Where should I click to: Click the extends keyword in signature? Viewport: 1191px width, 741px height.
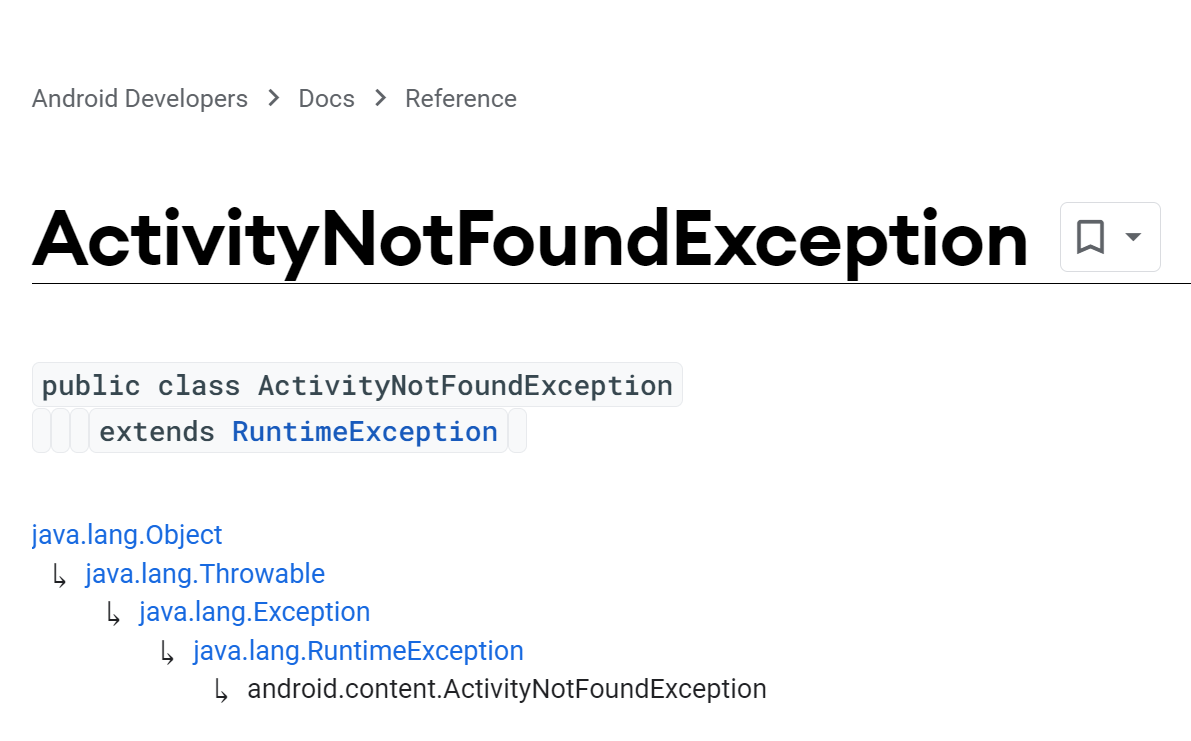point(157,432)
